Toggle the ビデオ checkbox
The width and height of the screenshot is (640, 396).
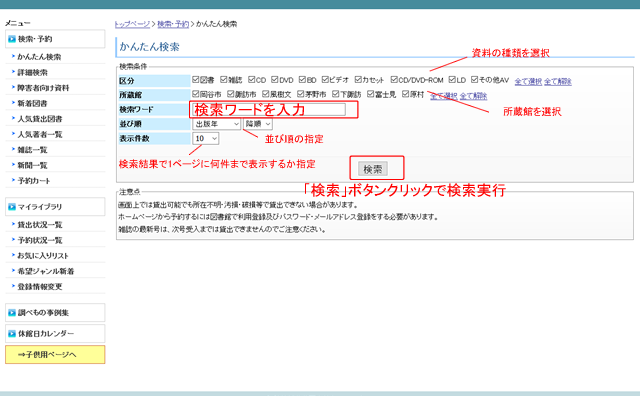click(x=325, y=79)
